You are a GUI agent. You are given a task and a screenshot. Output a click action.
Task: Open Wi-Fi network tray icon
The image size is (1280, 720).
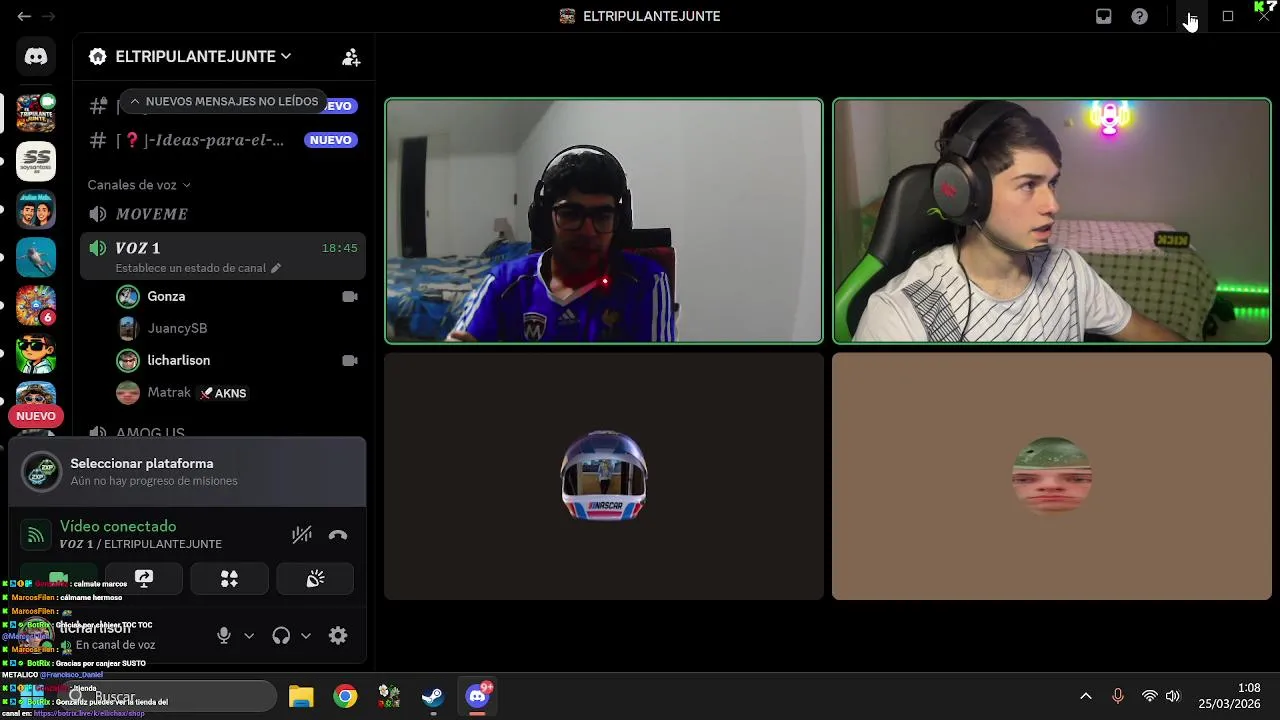pyautogui.click(x=1150, y=696)
